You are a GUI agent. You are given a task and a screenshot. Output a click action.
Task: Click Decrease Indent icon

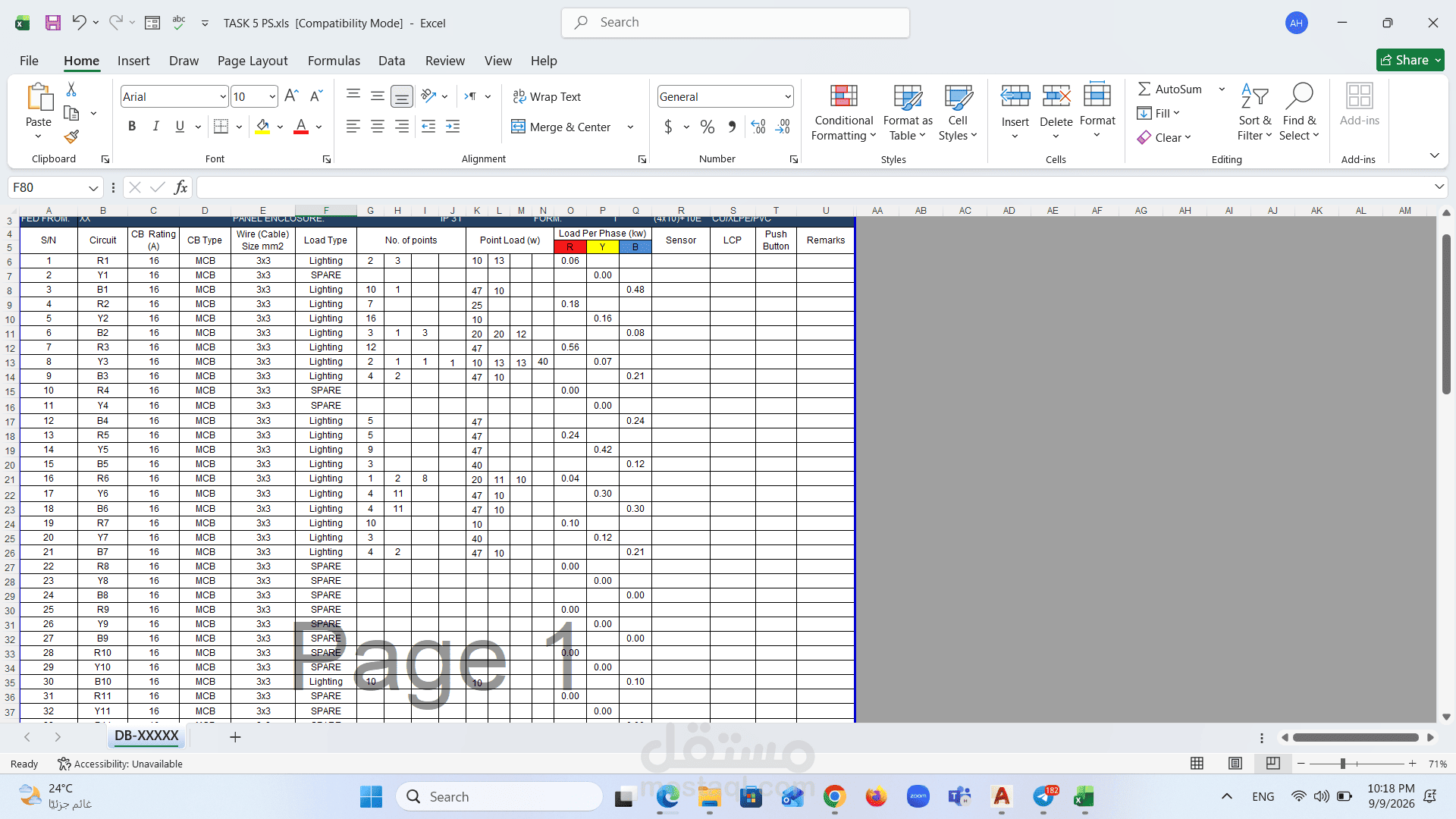click(x=428, y=127)
